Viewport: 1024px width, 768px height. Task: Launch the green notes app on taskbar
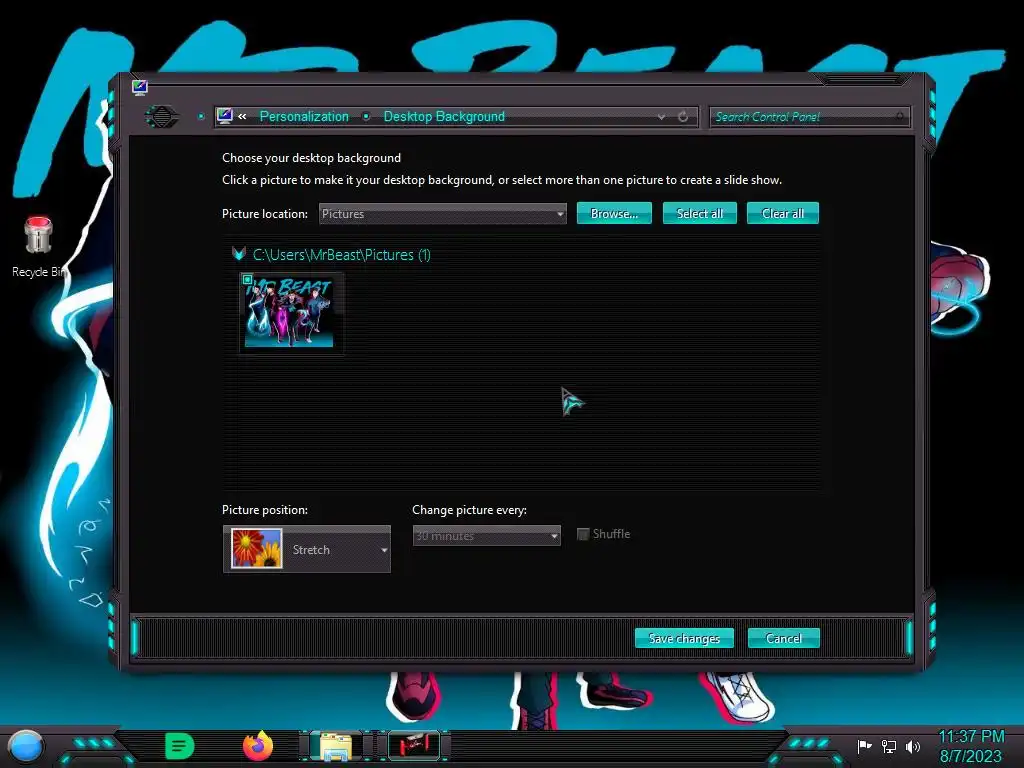pyautogui.click(x=180, y=745)
